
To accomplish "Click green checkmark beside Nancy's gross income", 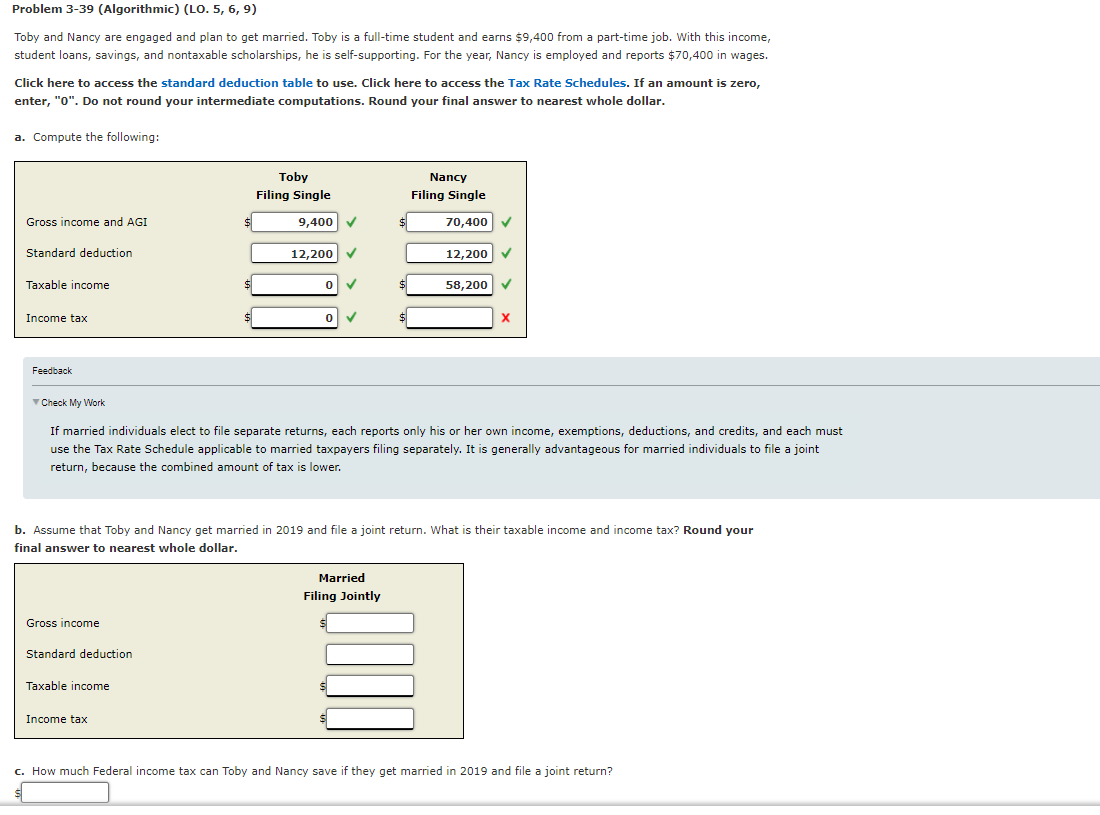I will (504, 221).
